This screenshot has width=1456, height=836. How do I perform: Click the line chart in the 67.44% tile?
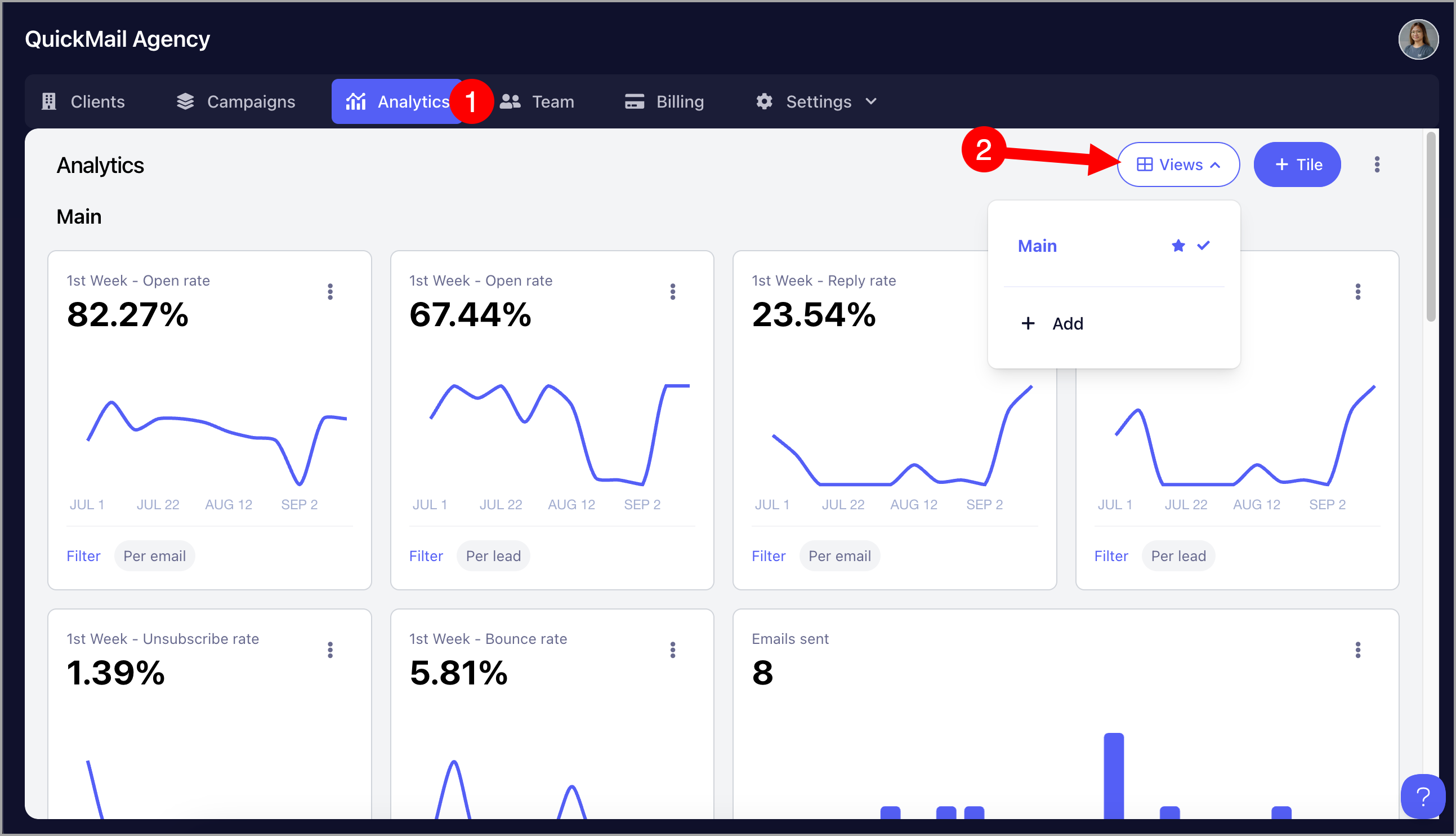(x=559, y=435)
